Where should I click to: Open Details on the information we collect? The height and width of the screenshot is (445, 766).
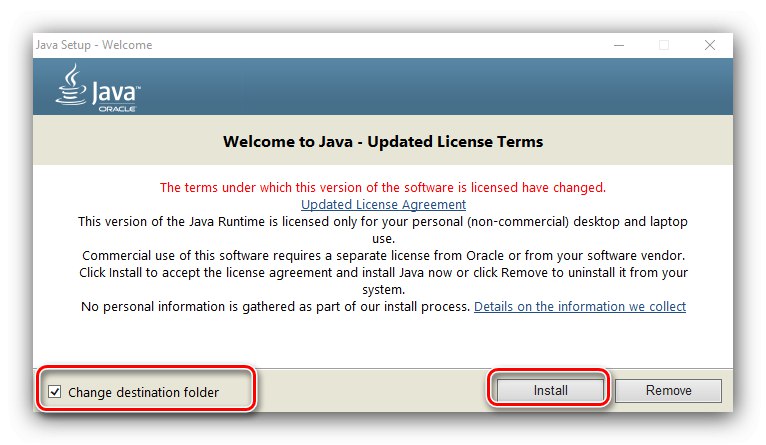580,307
